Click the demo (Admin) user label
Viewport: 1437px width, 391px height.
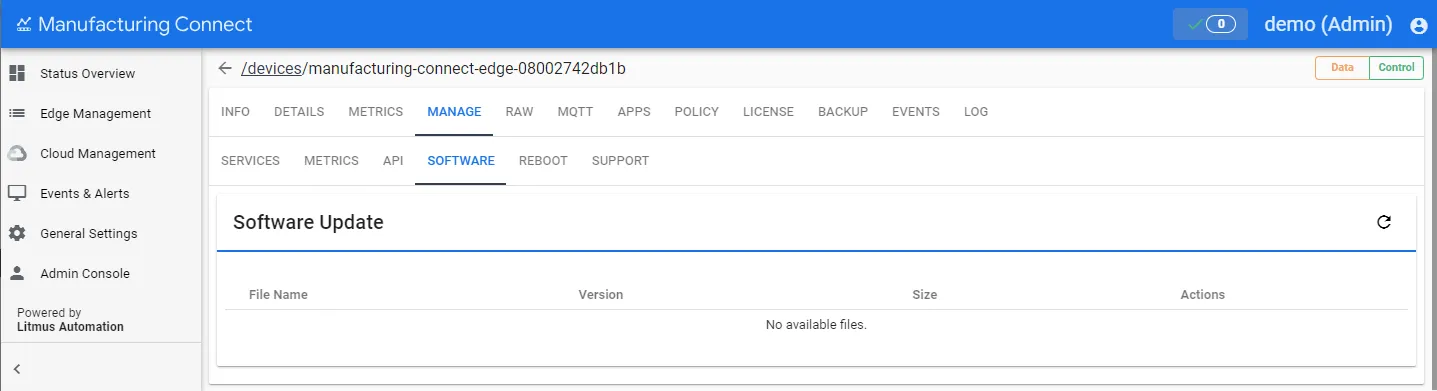coord(1328,25)
